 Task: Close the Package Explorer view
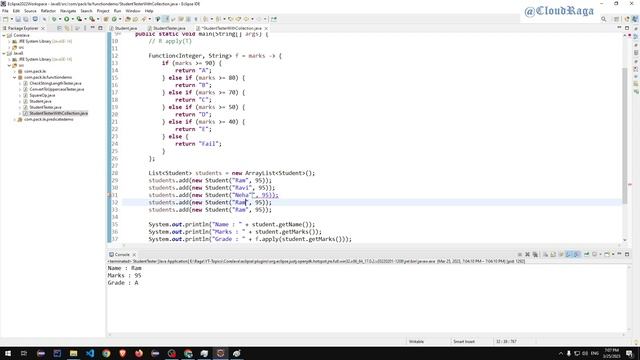click(x=43, y=28)
